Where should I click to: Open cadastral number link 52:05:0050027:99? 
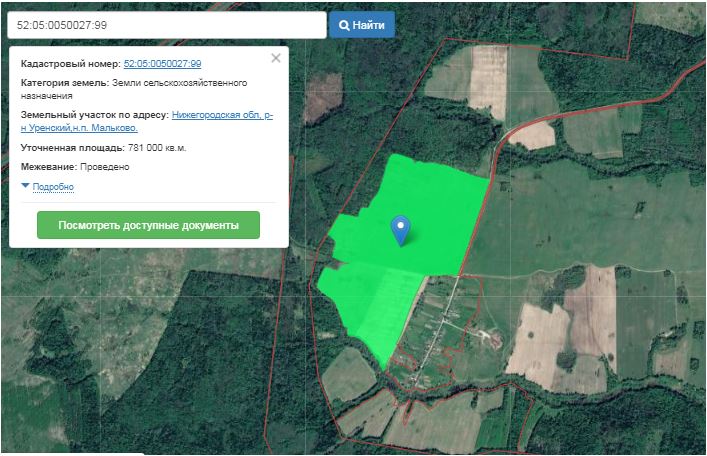[x=162, y=64]
